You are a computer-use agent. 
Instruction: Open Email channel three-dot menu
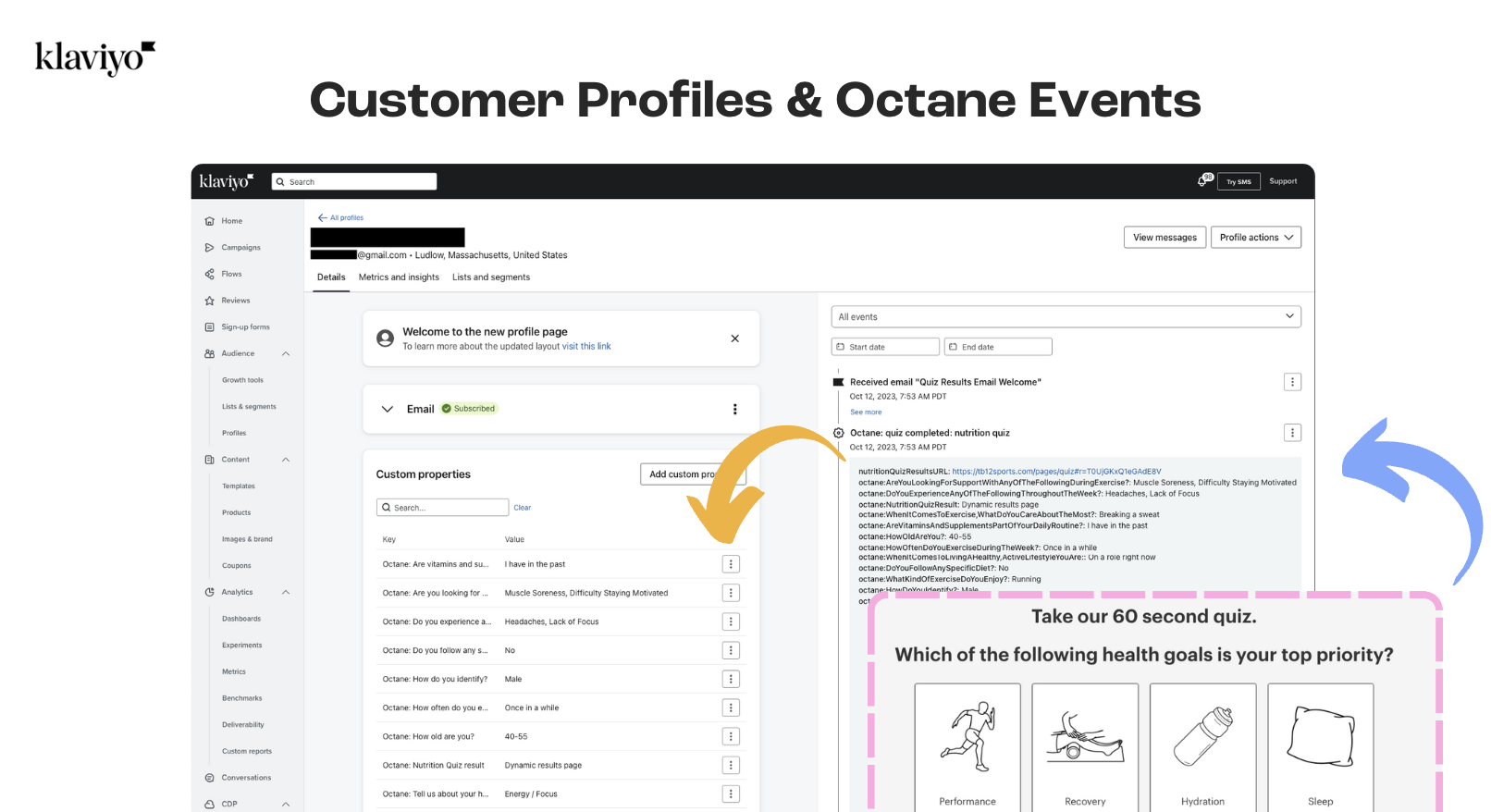tap(735, 409)
